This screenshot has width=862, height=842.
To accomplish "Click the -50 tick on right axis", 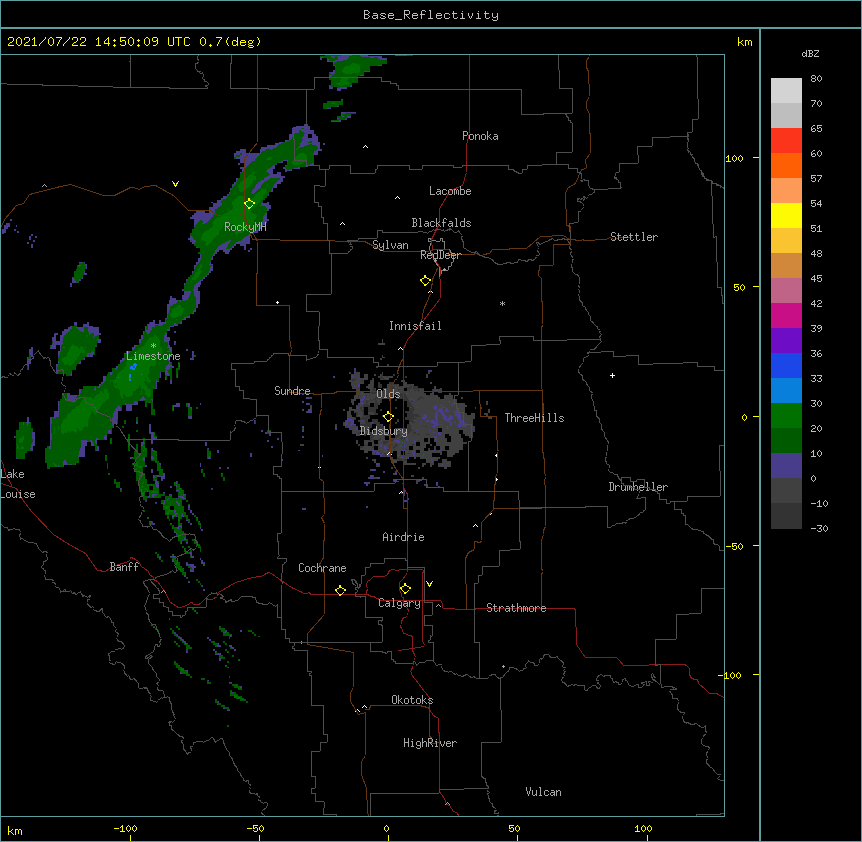I will coord(734,546).
